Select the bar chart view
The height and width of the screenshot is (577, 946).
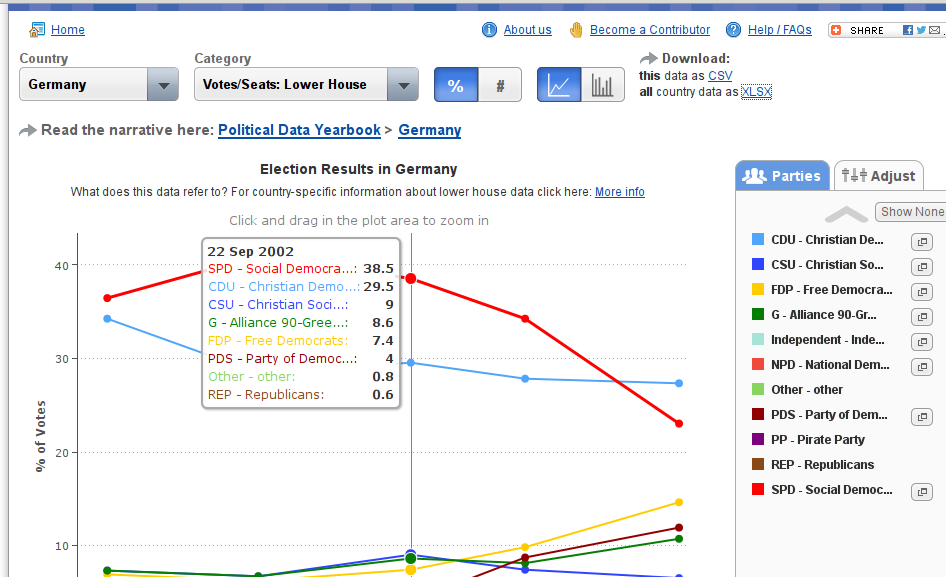tap(603, 84)
